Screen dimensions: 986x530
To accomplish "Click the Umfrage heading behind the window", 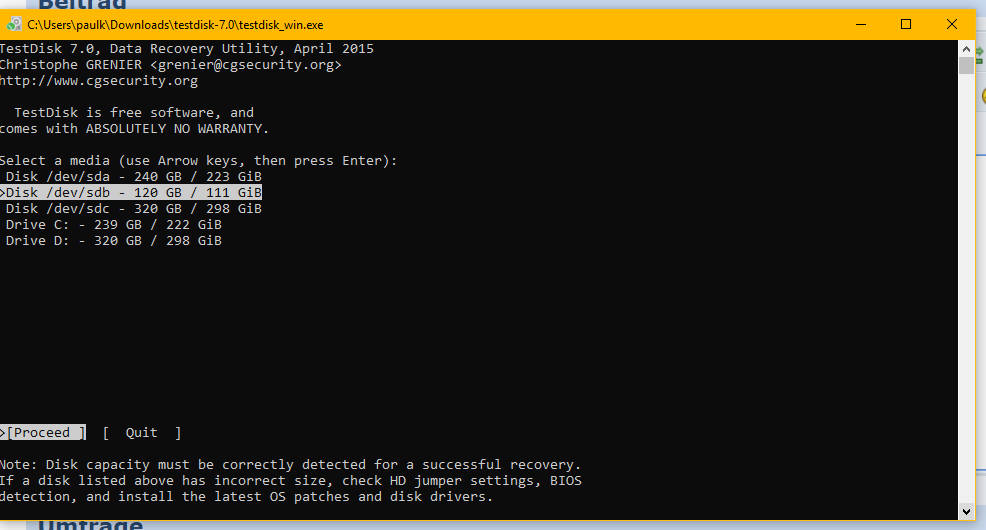I will click(91, 524).
